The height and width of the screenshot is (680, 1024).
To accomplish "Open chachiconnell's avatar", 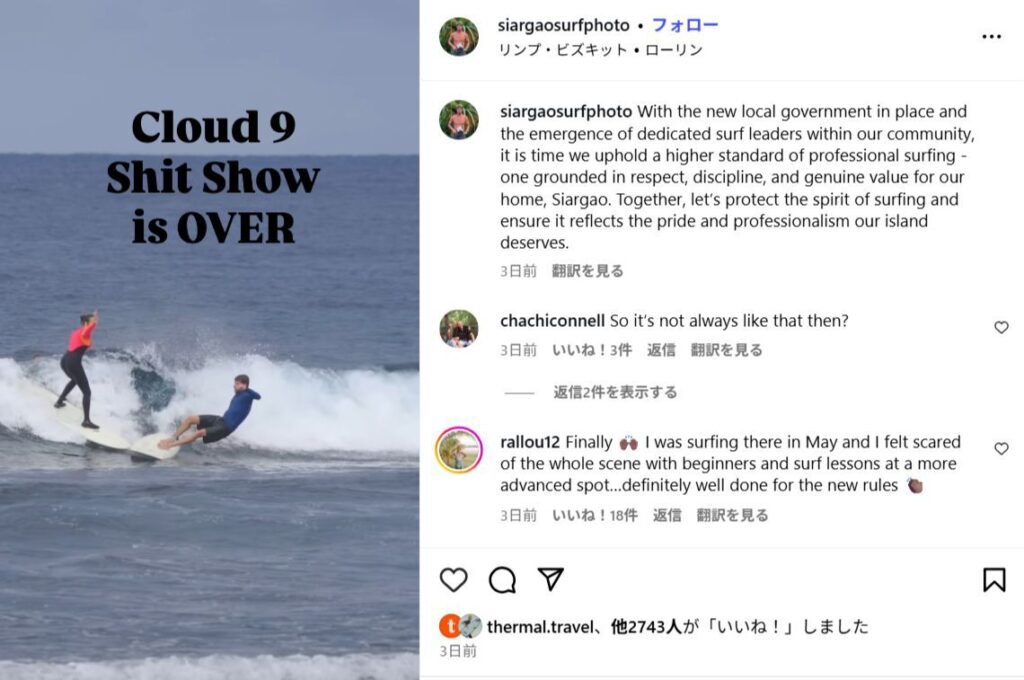I will (x=458, y=329).
